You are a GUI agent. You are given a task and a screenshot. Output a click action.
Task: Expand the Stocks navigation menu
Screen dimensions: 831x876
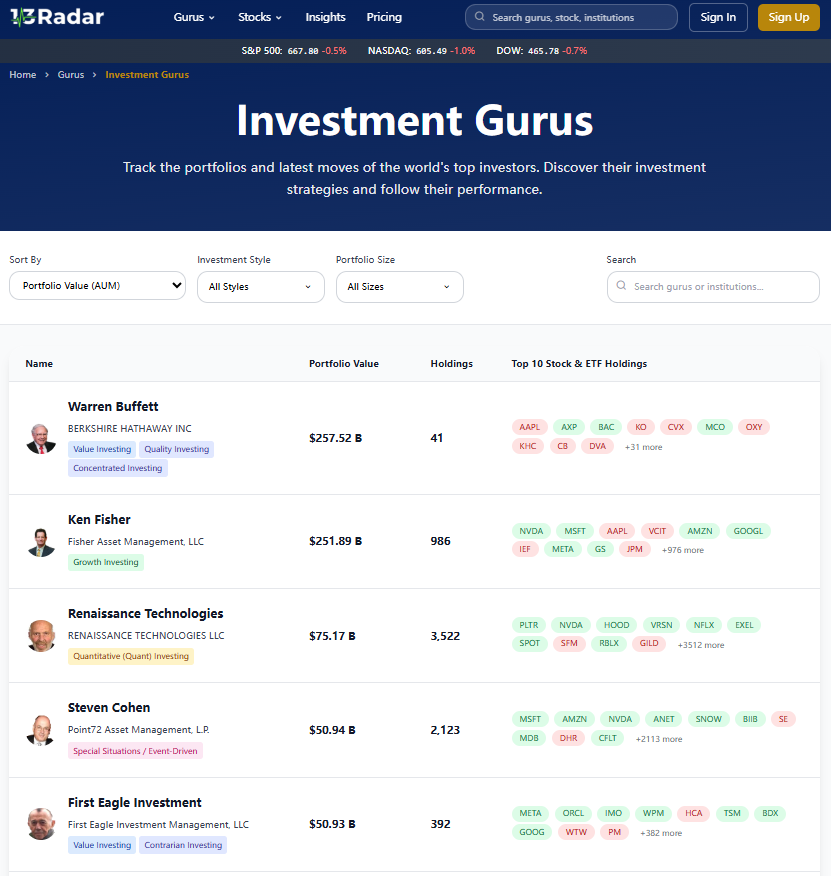point(260,17)
